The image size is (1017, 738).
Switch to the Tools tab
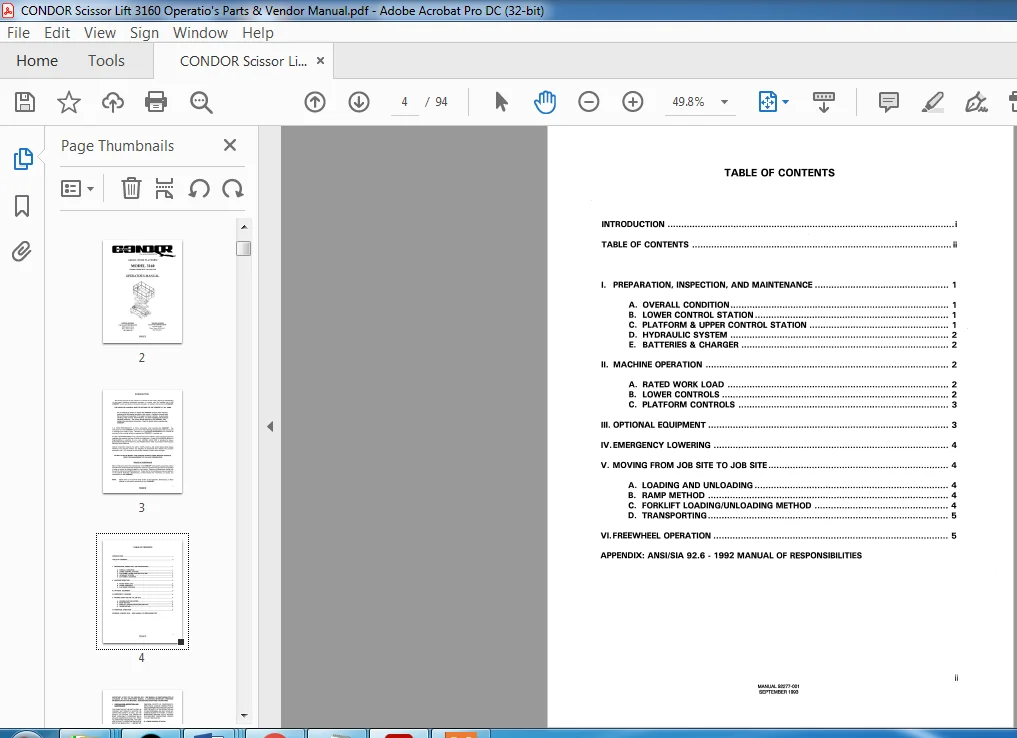[106, 61]
